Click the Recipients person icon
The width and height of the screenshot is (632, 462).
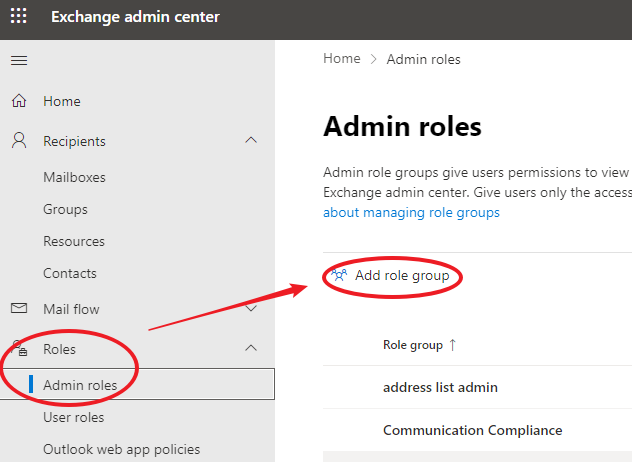[19, 141]
